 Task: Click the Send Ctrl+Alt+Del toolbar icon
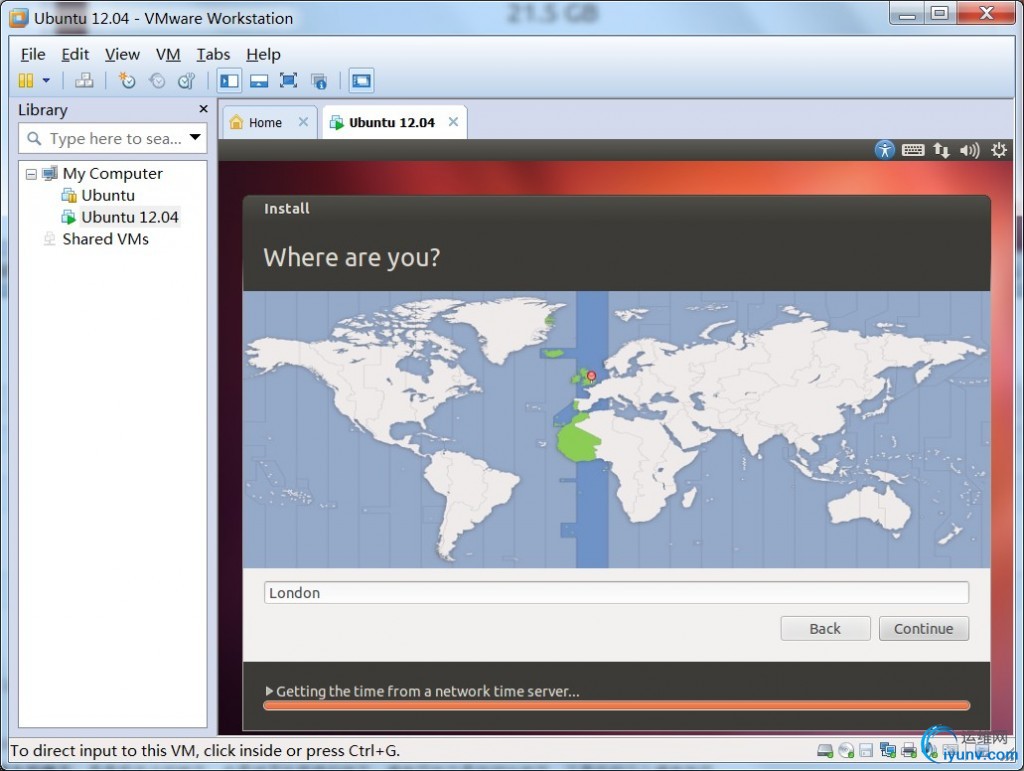pos(84,80)
